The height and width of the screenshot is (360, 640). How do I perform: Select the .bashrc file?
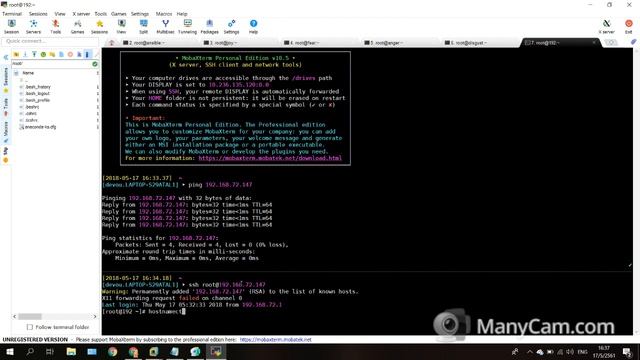point(32,107)
